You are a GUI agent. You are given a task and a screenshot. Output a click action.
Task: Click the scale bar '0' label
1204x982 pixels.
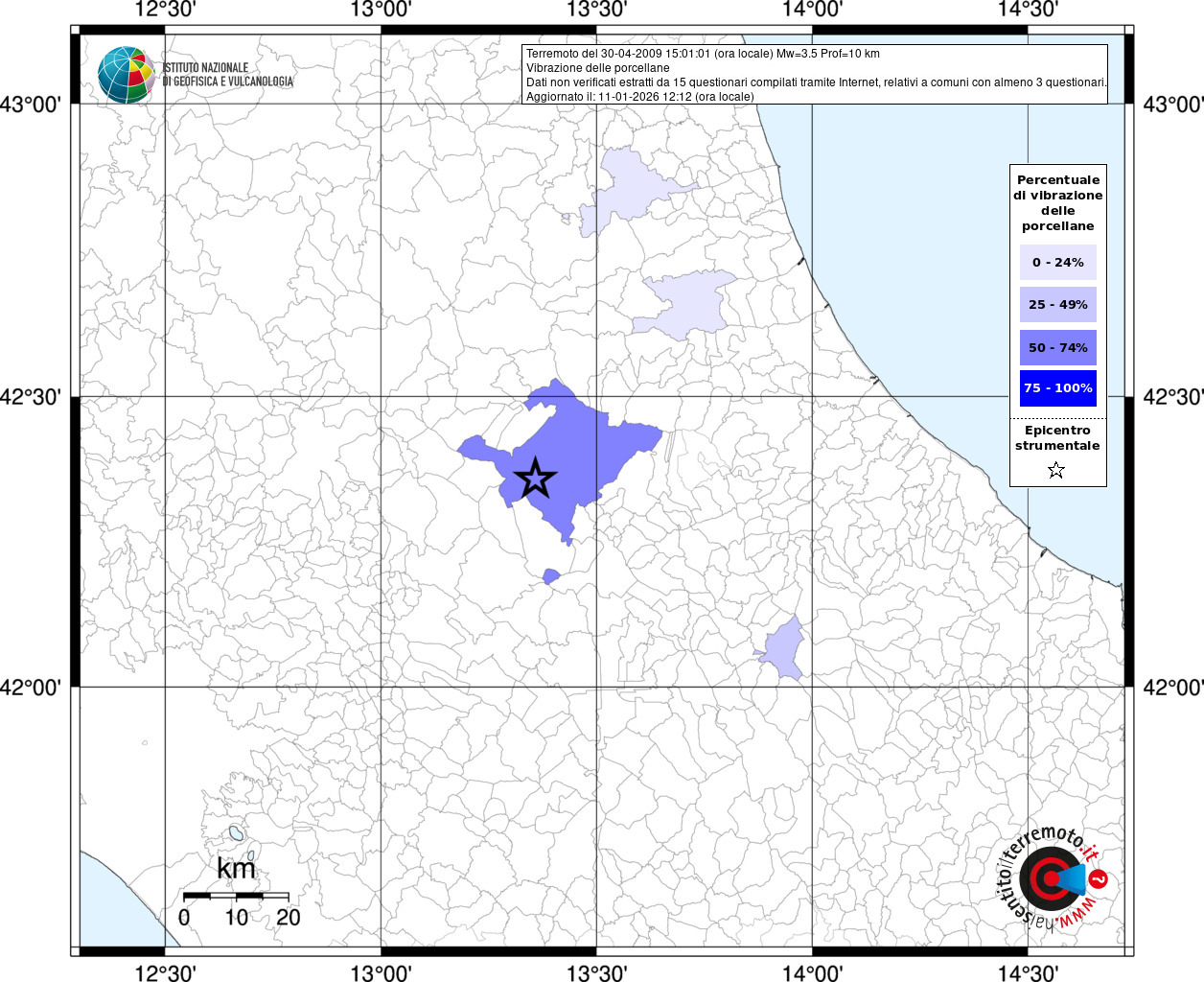click(184, 917)
